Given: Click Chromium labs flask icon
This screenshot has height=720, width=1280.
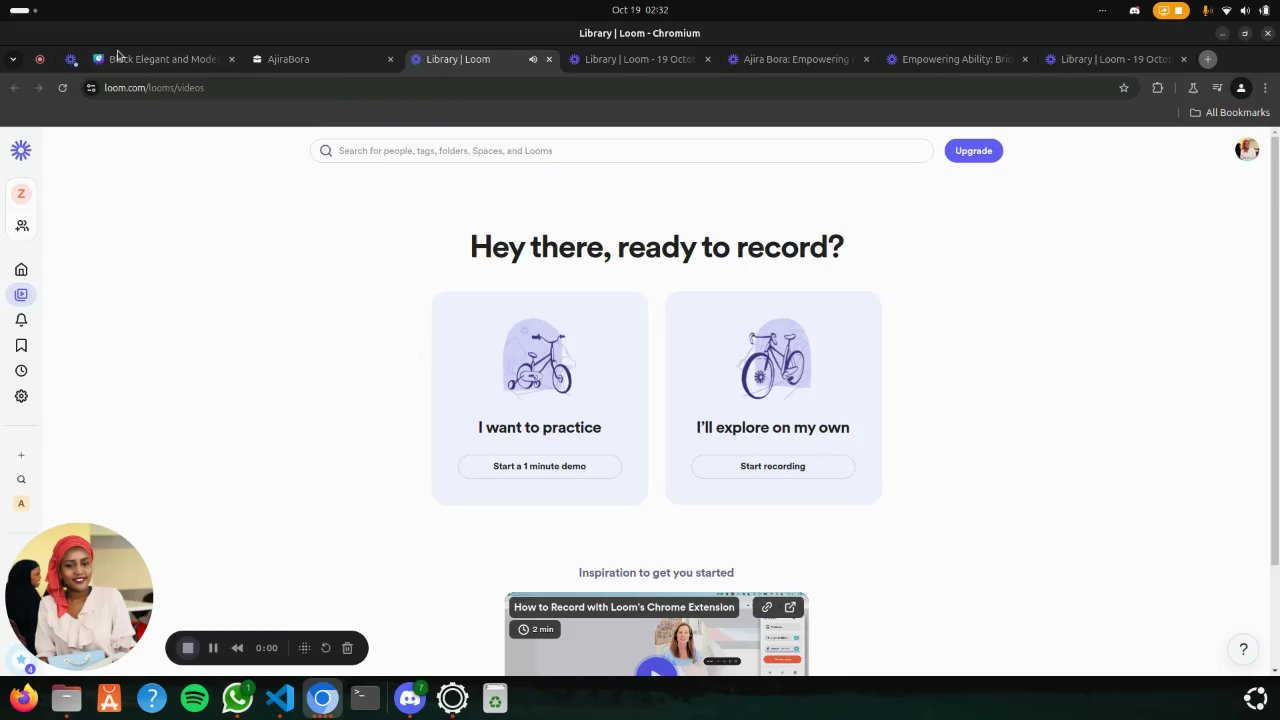Looking at the screenshot, I should tap(1193, 88).
